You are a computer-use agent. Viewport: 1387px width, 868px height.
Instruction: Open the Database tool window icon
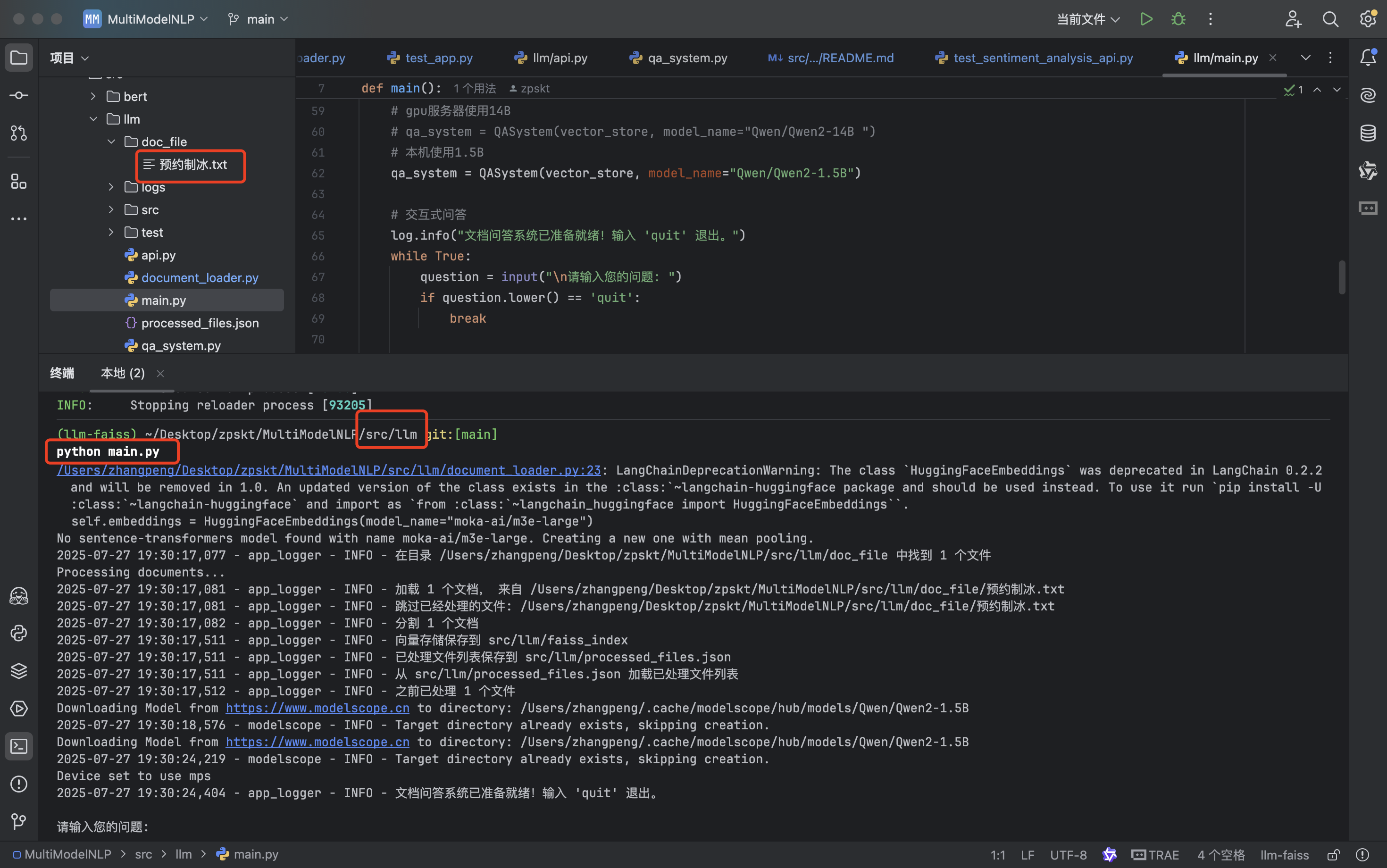click(x=1368, y=133)
